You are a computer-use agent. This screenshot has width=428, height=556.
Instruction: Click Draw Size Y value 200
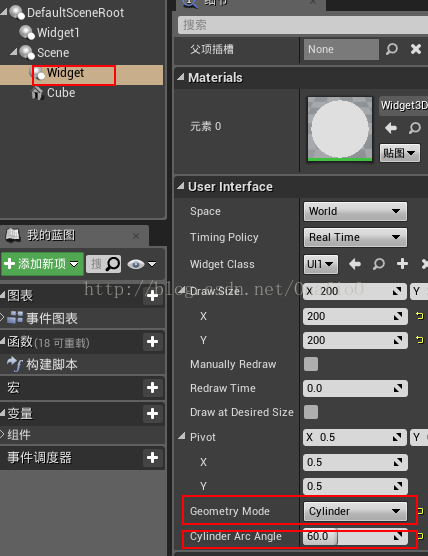pyautogui.click(x=355, y=340)
